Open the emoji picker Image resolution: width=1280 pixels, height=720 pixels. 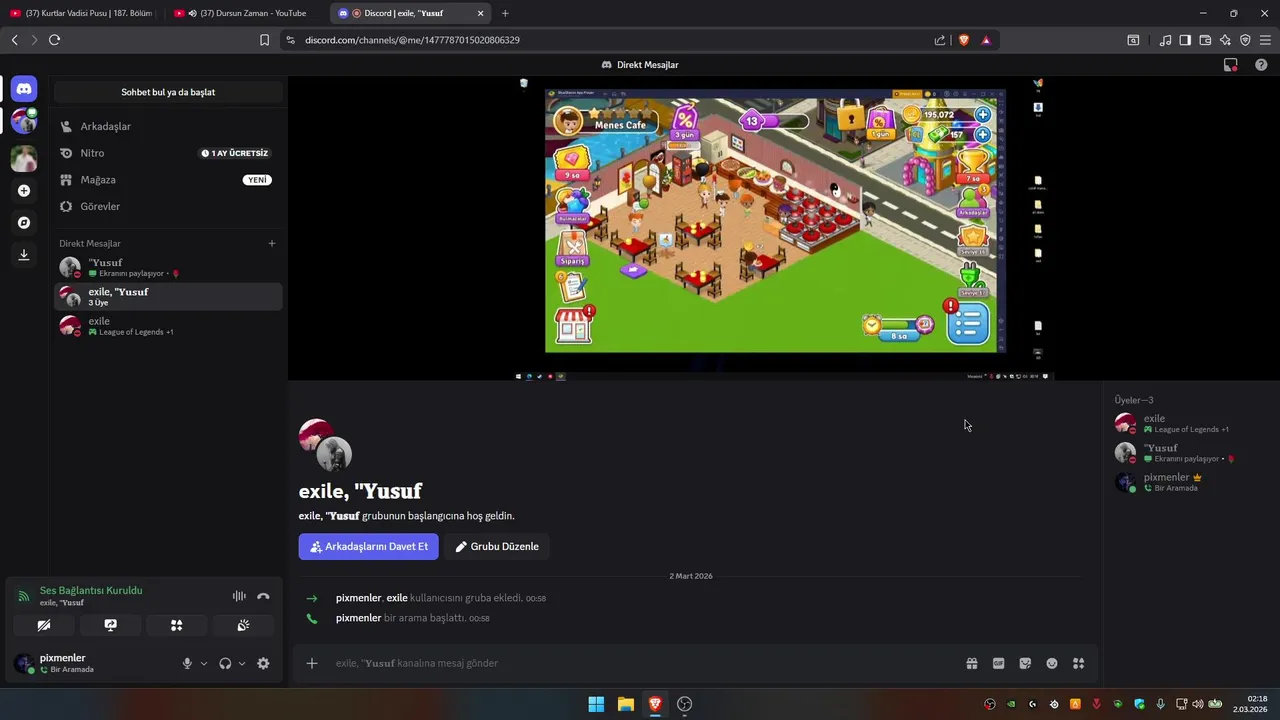coord(1052,663)
